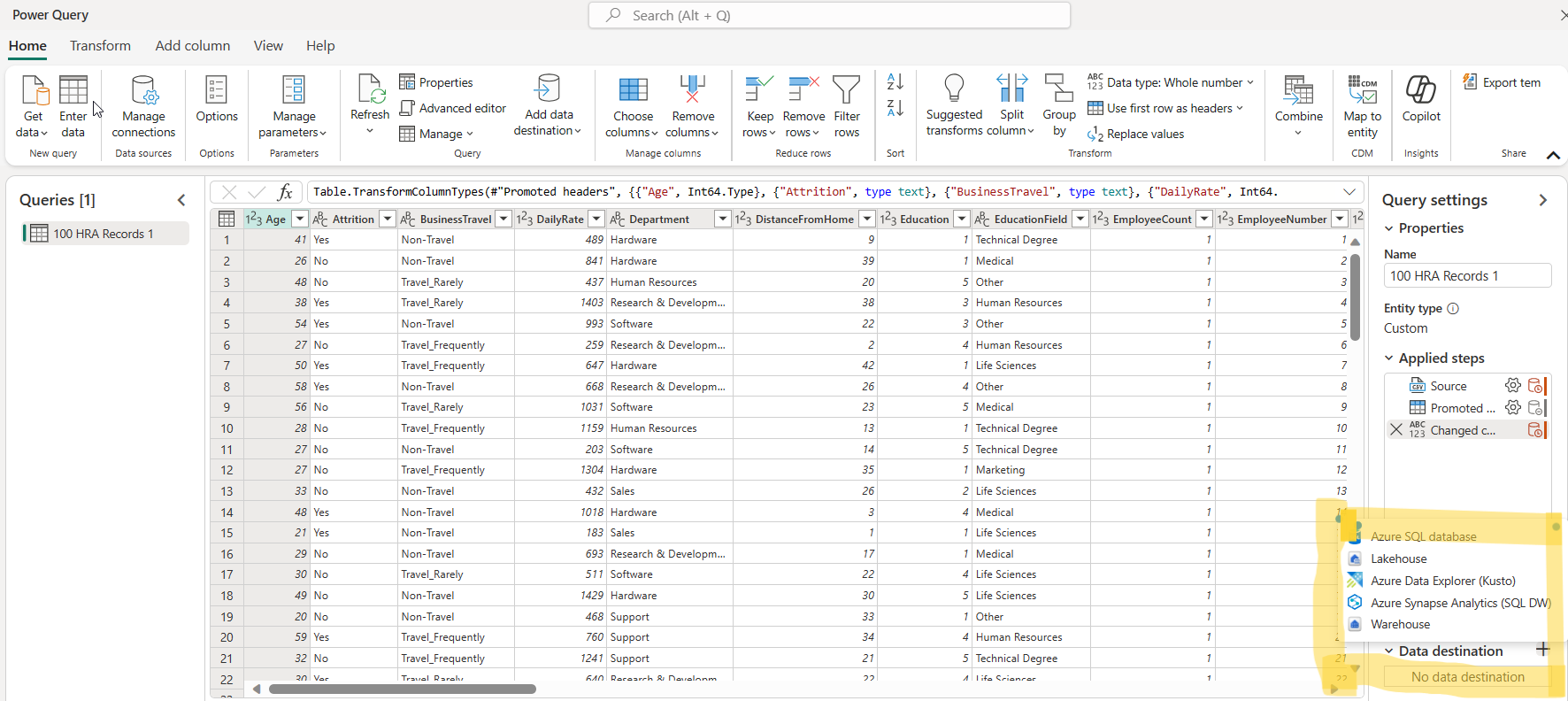Screen dimensions: 1568x701
Task: Click Manage parameters icon
Action: pyautogui.click(x=294, y=90)
